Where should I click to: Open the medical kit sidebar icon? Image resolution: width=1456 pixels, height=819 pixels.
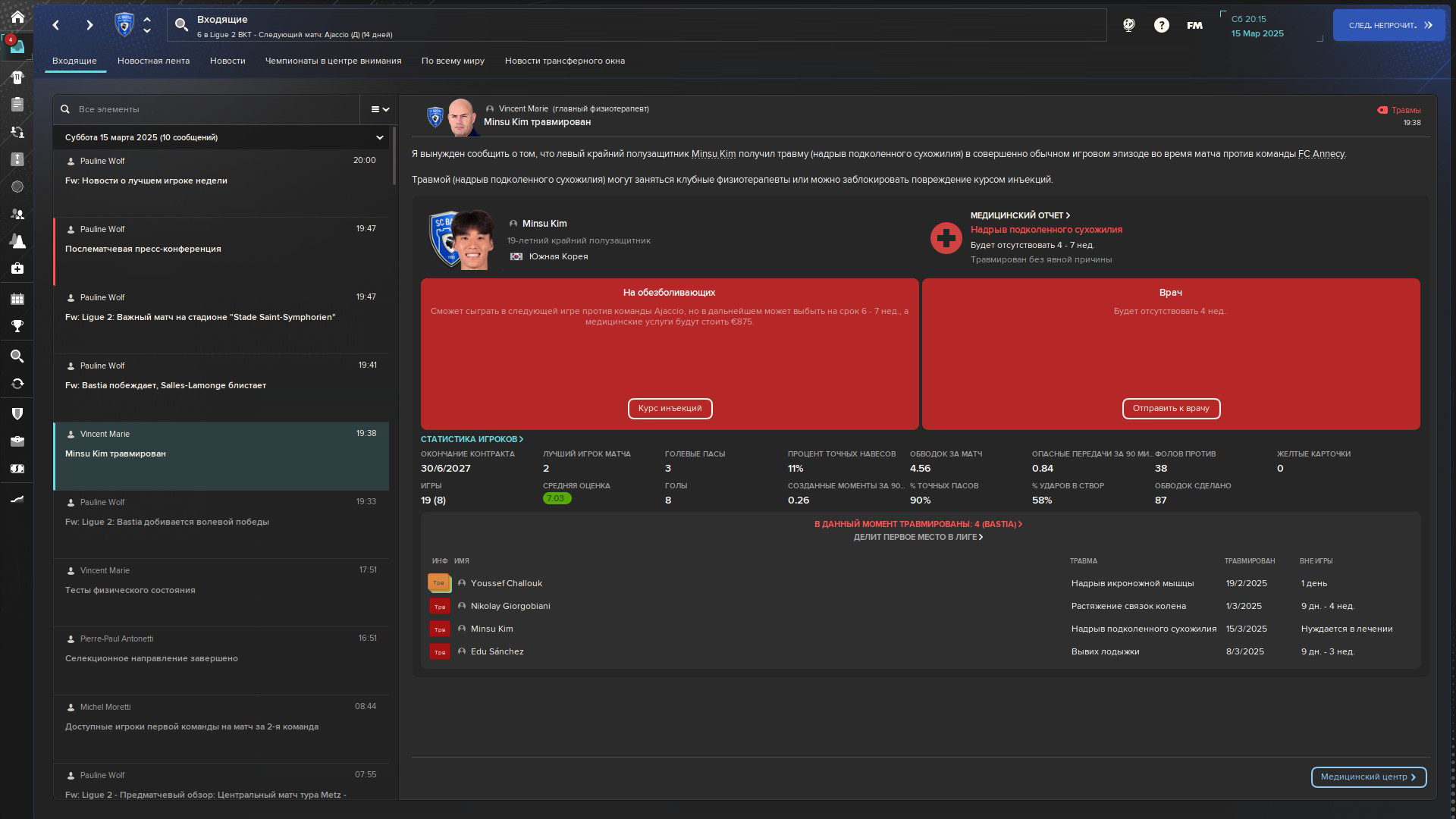17,268
